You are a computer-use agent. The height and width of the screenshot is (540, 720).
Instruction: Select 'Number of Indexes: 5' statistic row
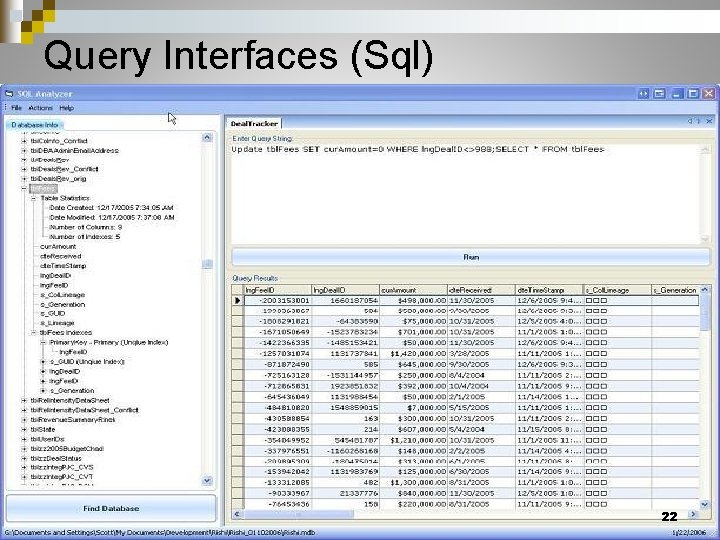tap(84, 237)
